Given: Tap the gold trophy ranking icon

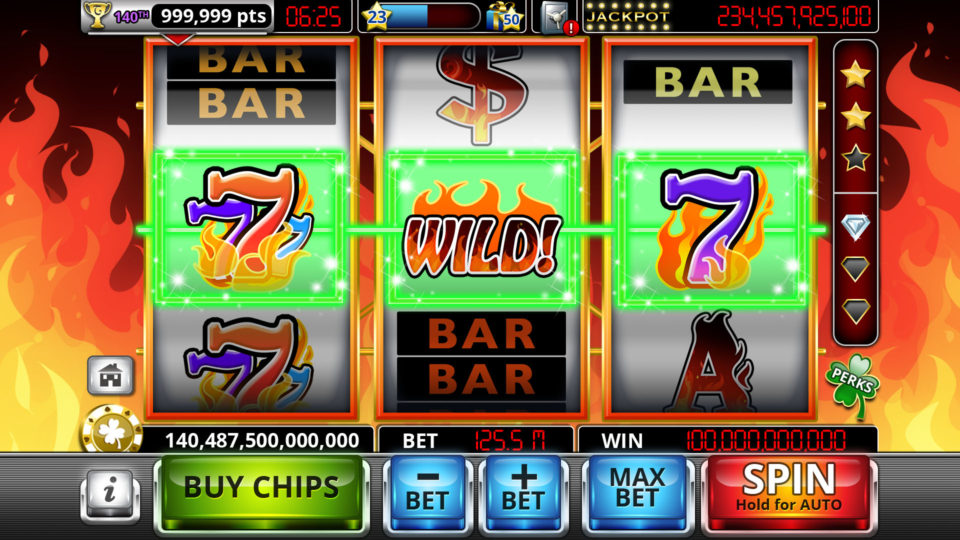Looking at the screenshot, I should click(x=97, y=15).
